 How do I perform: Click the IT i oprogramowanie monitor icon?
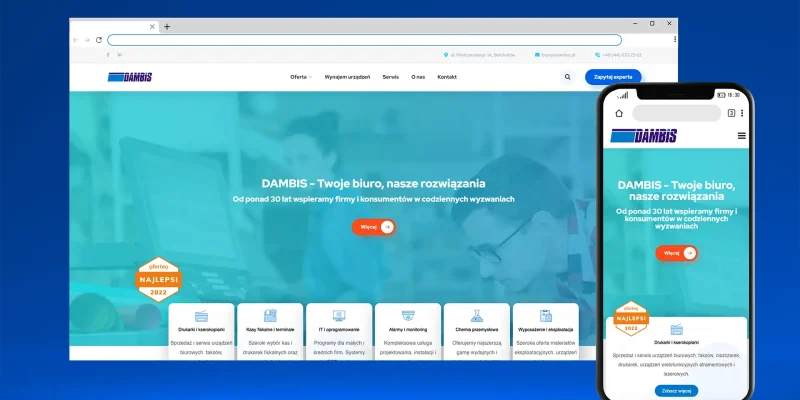coord(339,316)
